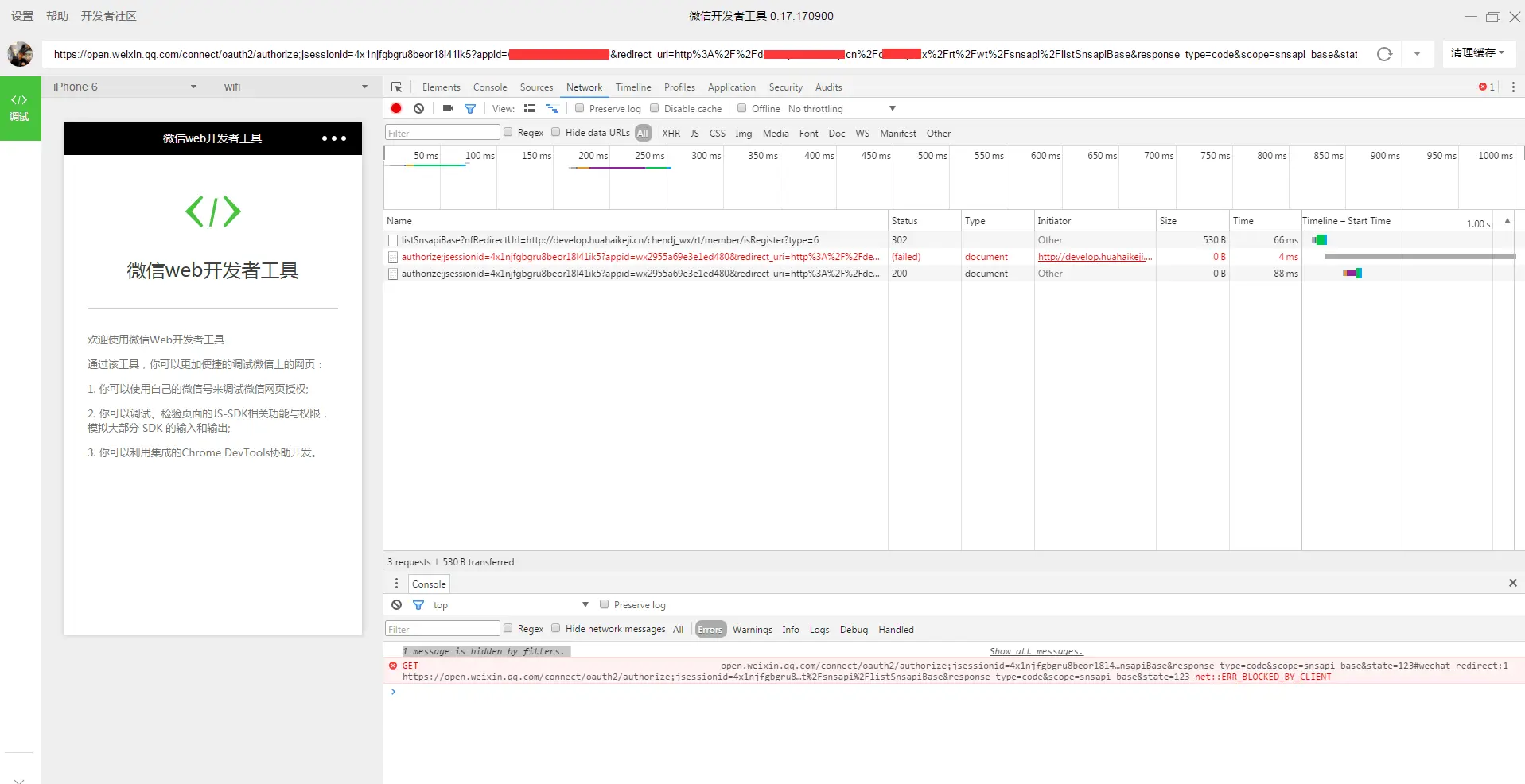Sort by the Status column header
The image size is (1525, 784).
coord(924,221)
